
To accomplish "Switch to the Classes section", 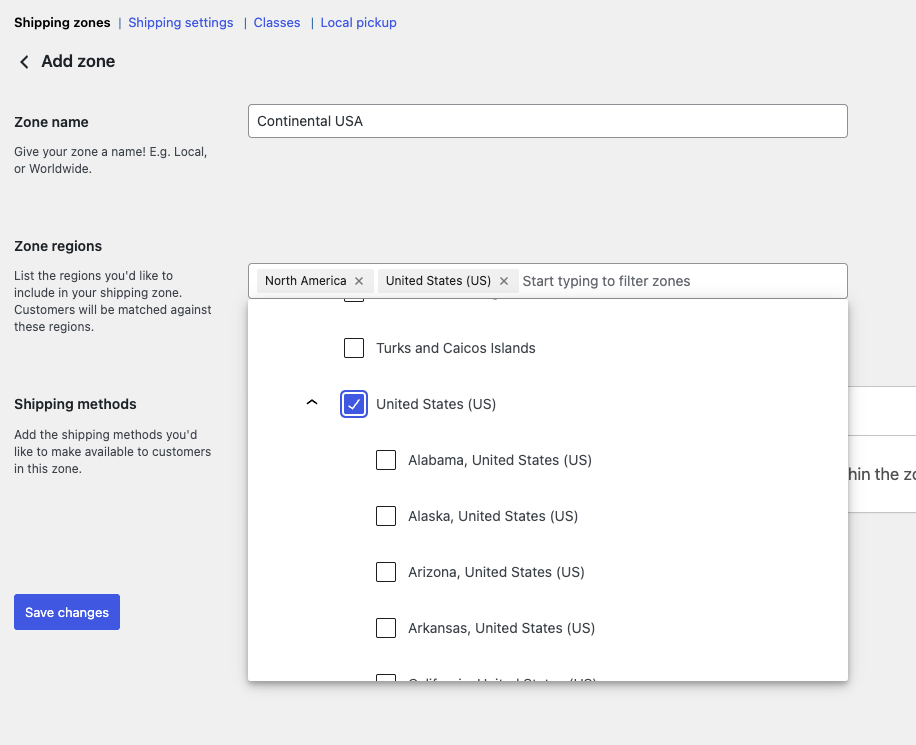I will pos(276,22).
